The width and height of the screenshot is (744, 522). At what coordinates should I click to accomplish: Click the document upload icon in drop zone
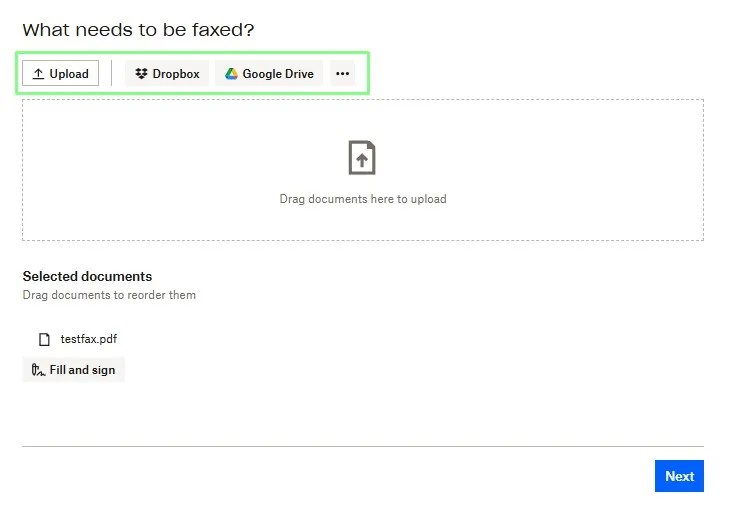point(362,158)
